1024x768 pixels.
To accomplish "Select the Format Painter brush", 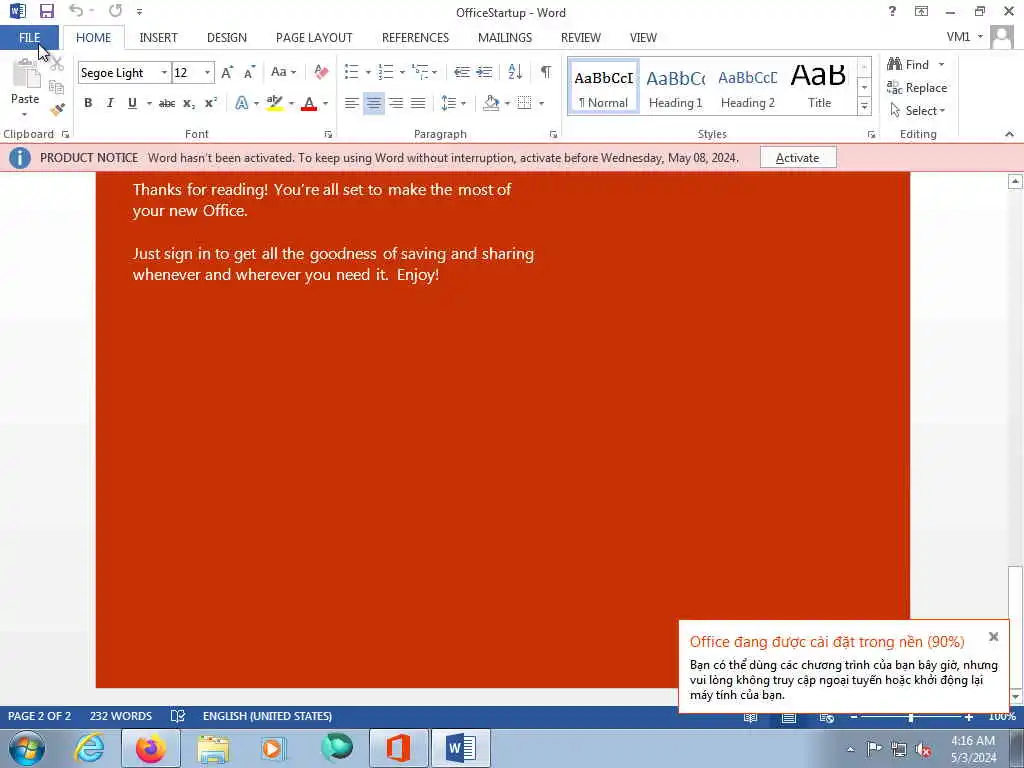I will pos(57,109).
